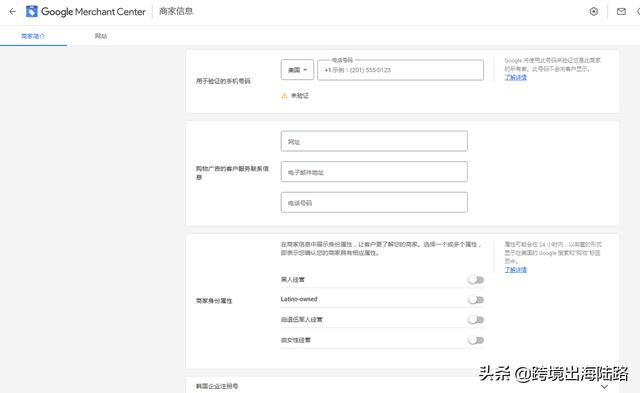The width and height of the screenshot is (640, 393).
Task: Click the Latino-owned label text
Action: pos(299,299)
